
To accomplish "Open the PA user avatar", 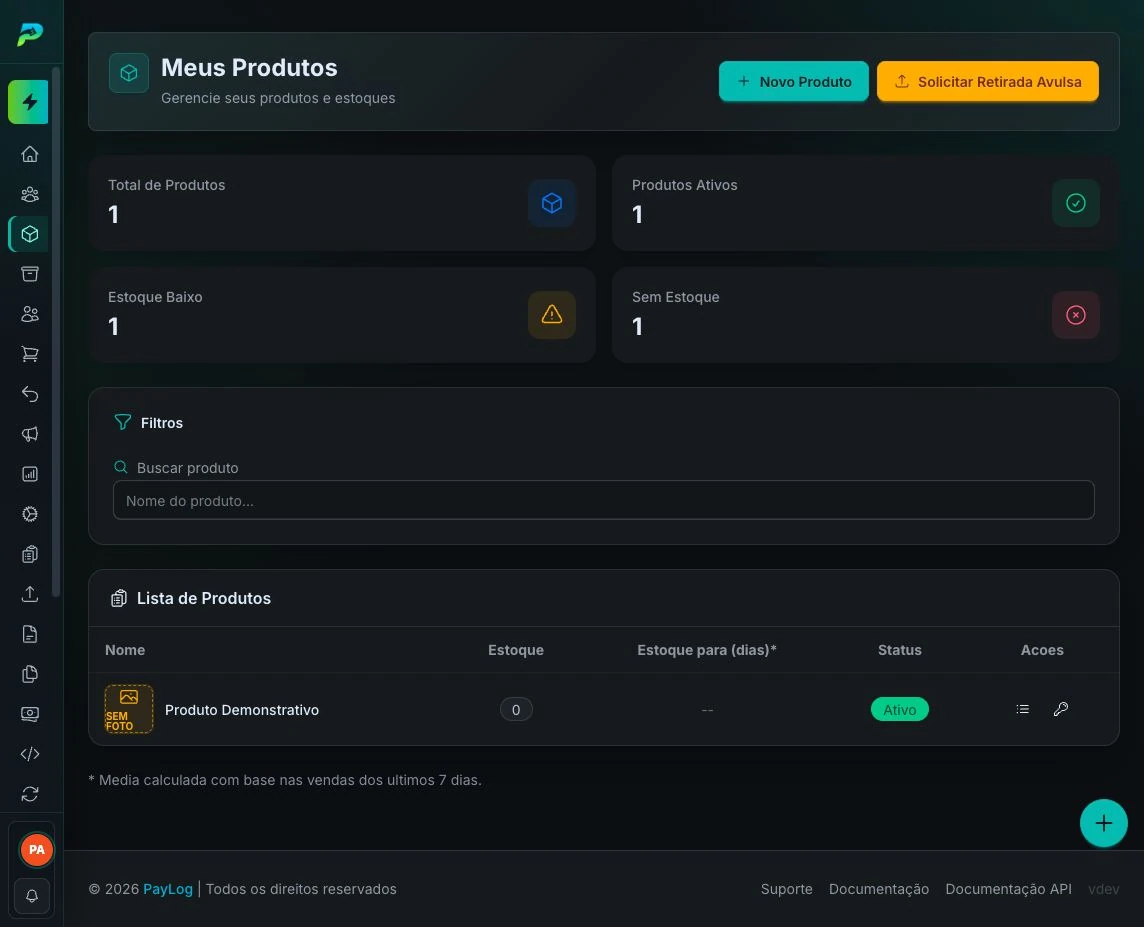I will (x=36, y=850).
